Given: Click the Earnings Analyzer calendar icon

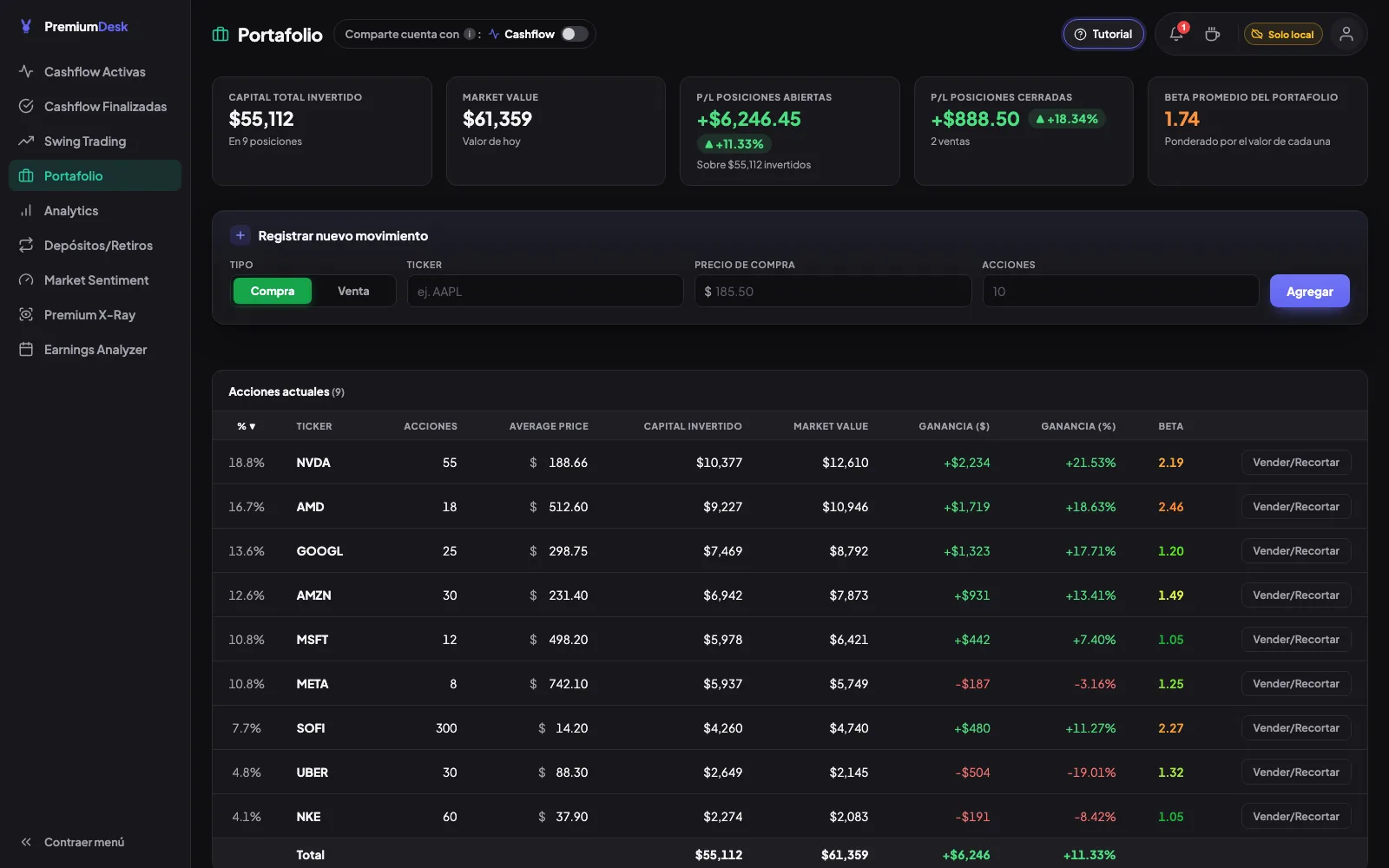Looking at the screenshot, I should 26,349.
